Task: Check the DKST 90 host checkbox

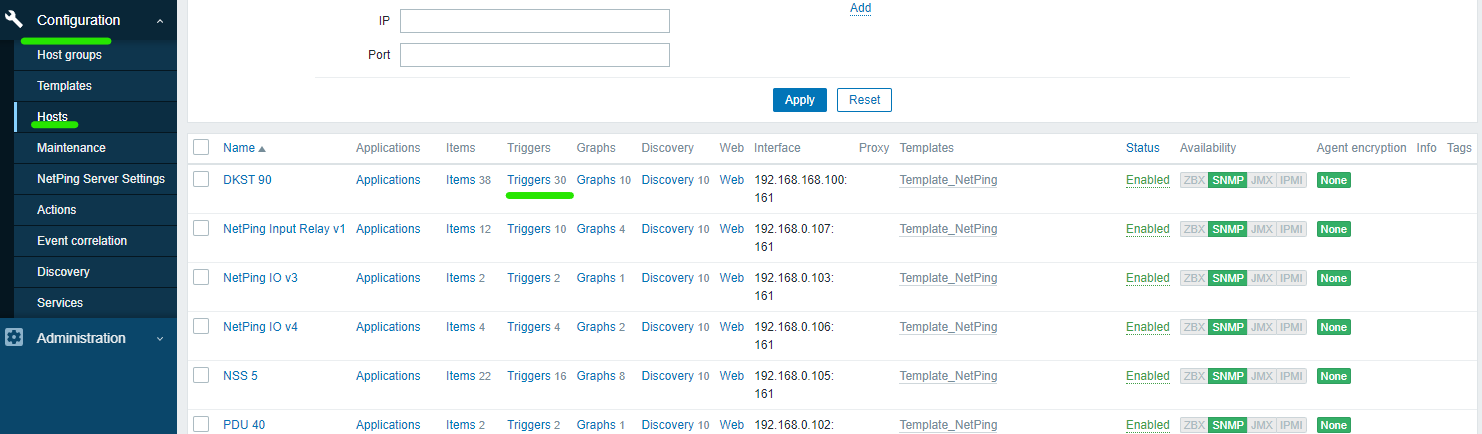Action: point(201,180)
